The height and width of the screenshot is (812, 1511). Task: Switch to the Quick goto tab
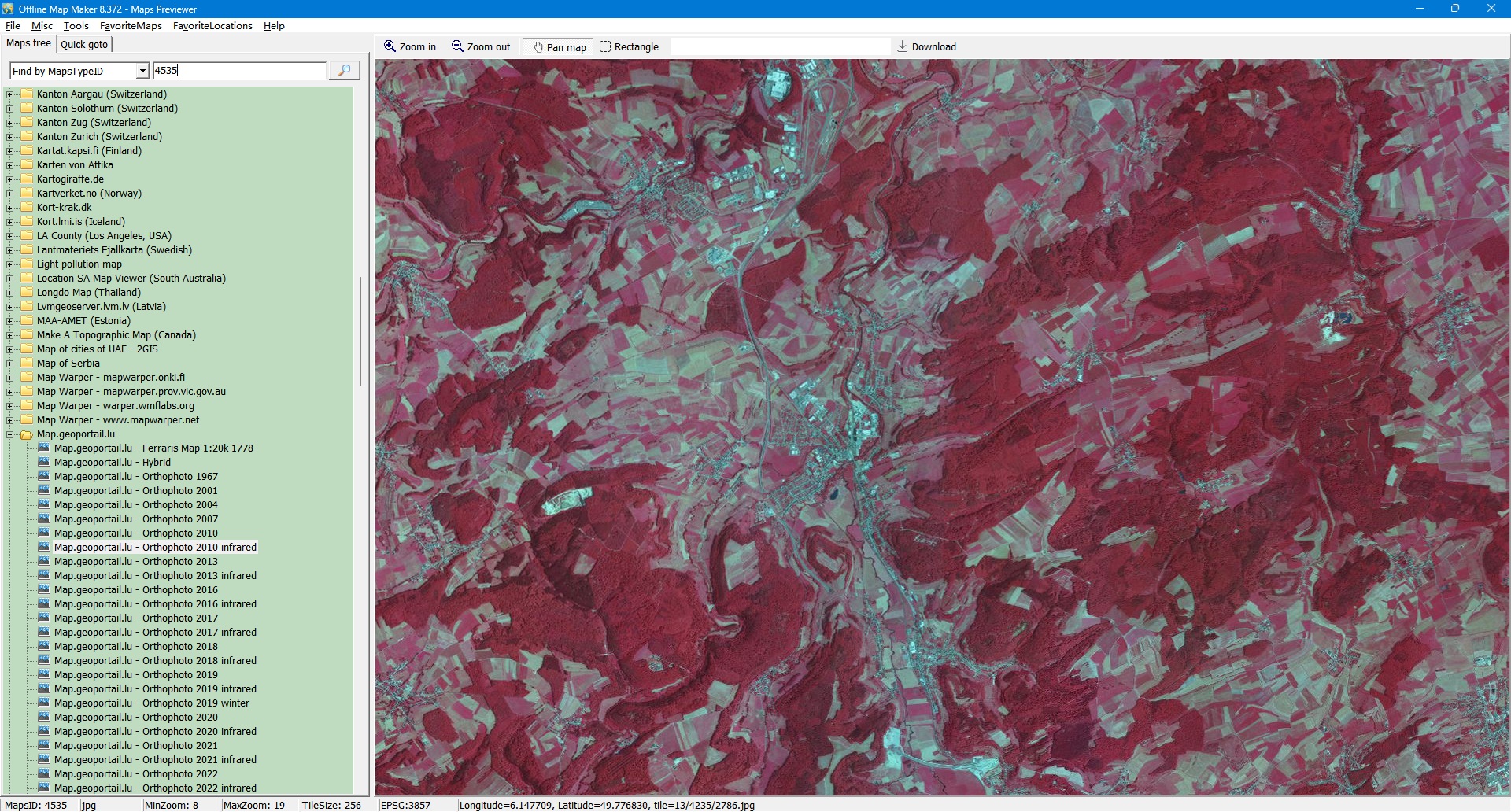point(84,45)
